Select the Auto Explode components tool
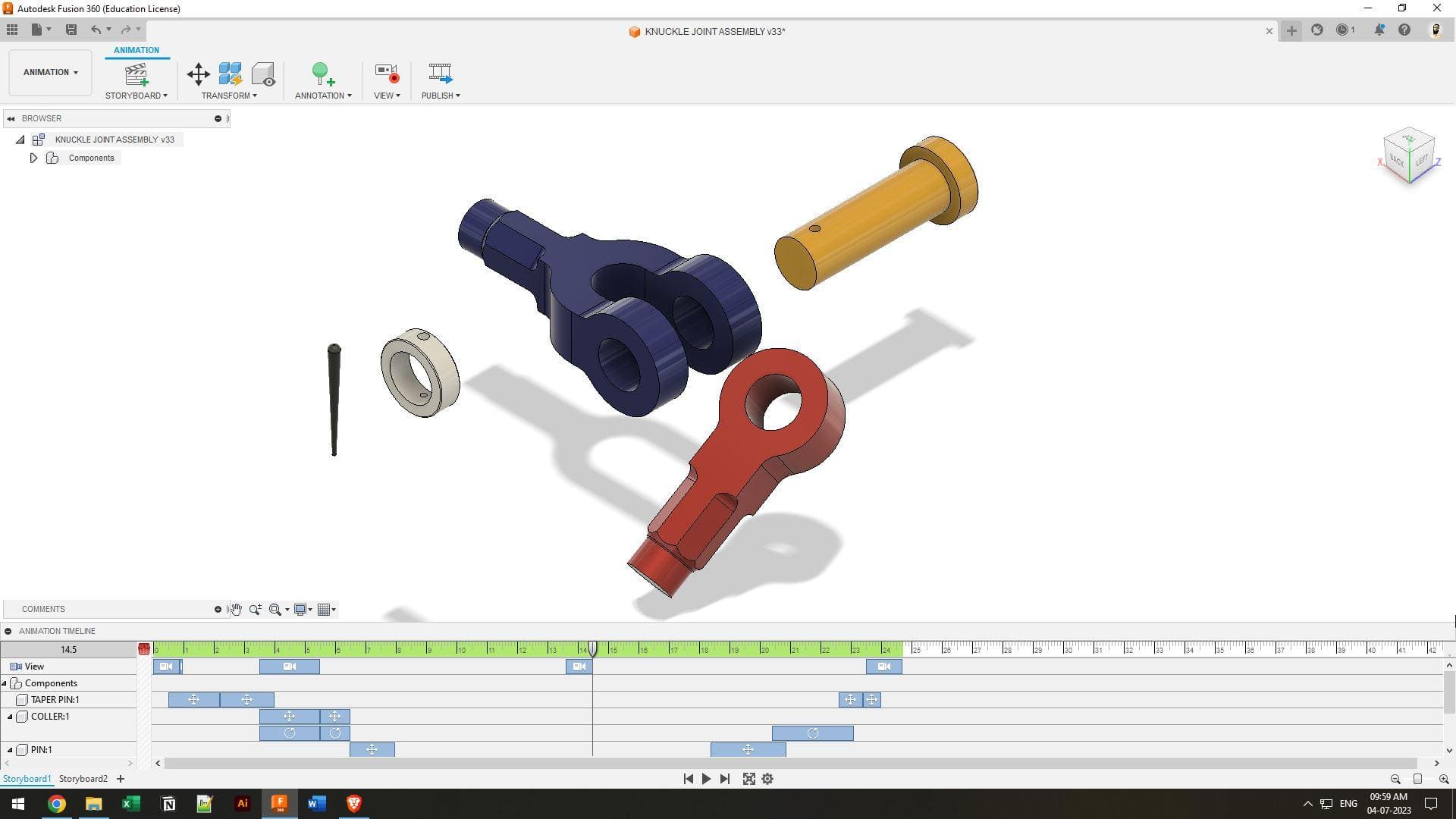The height and width of the screenshot is (819, 1456). coord(231,74)
